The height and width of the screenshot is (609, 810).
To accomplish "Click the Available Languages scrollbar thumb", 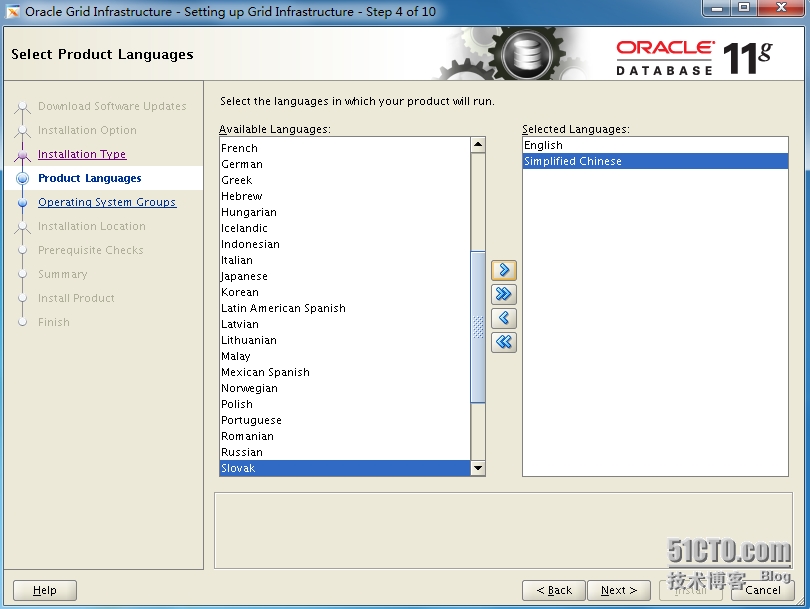I will coord(478,327).
